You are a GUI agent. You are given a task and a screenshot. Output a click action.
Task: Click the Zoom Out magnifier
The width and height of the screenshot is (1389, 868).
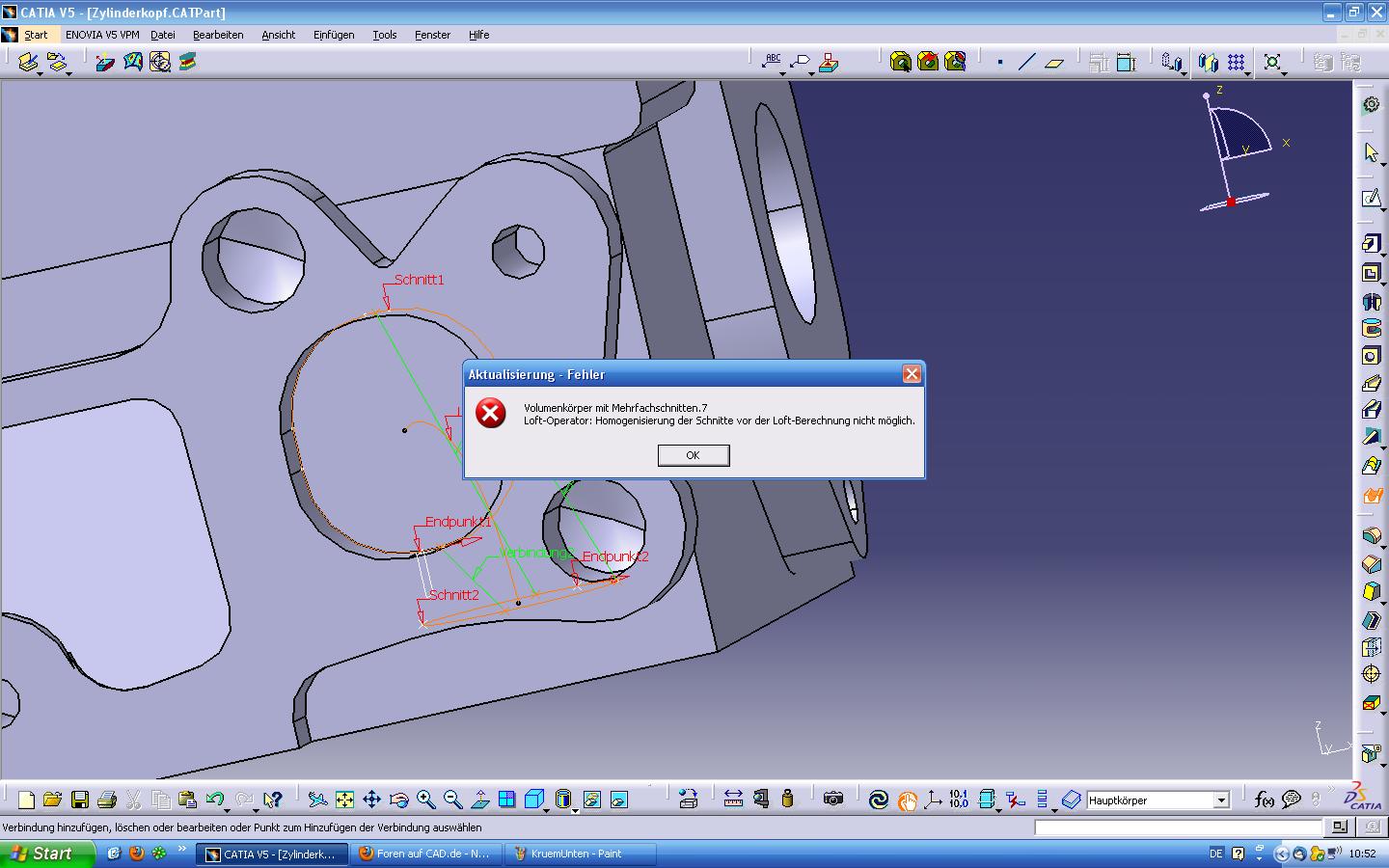click(452, 800)
